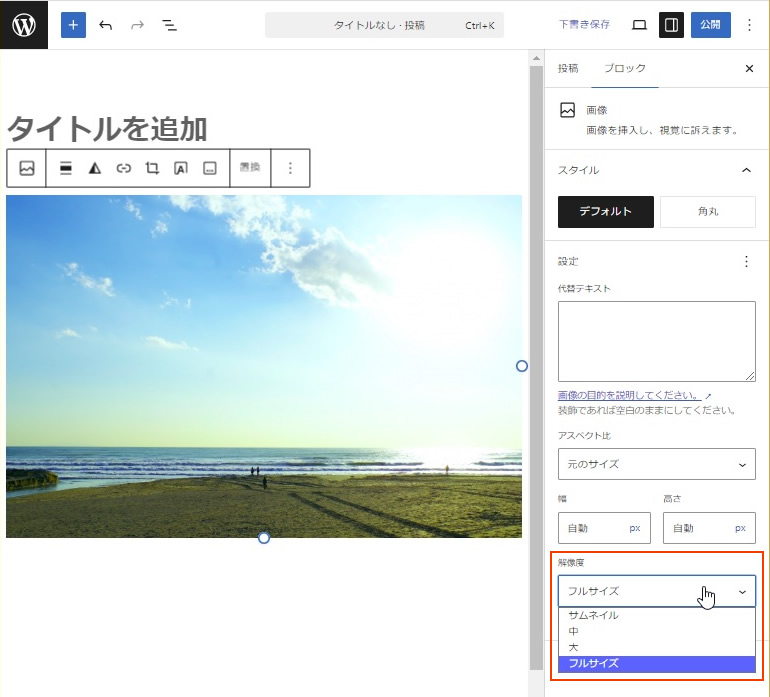Switch to the ブロック tab
770x697 pixels.
pos(625,68)
